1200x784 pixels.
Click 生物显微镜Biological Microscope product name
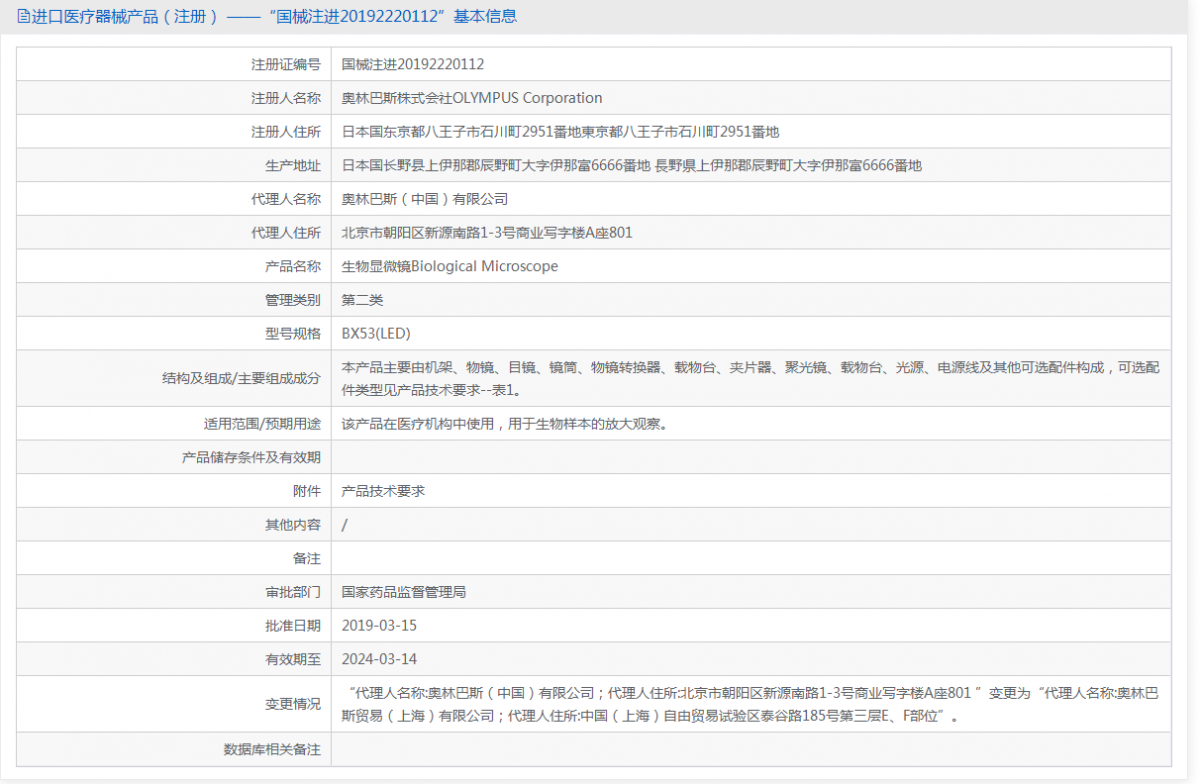click(x=450, y=266)
